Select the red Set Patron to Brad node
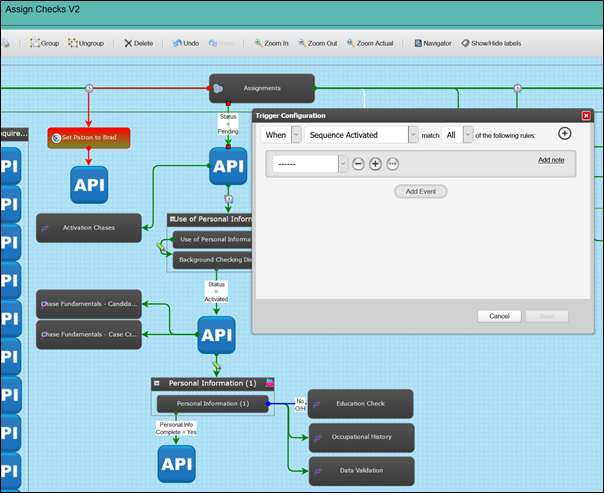 [89, 138]
